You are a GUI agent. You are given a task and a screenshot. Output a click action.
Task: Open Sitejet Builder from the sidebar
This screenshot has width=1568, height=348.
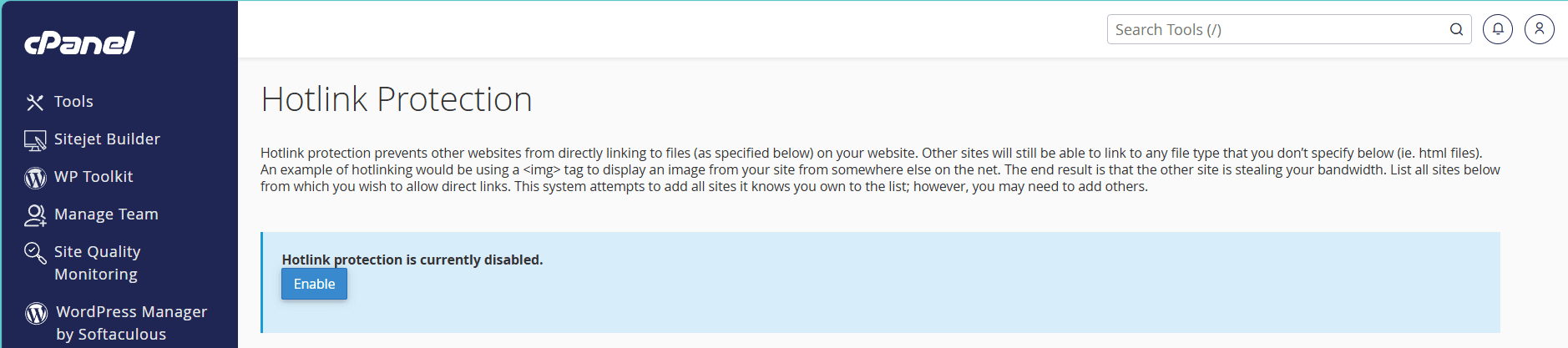click(x=107, y=139)
